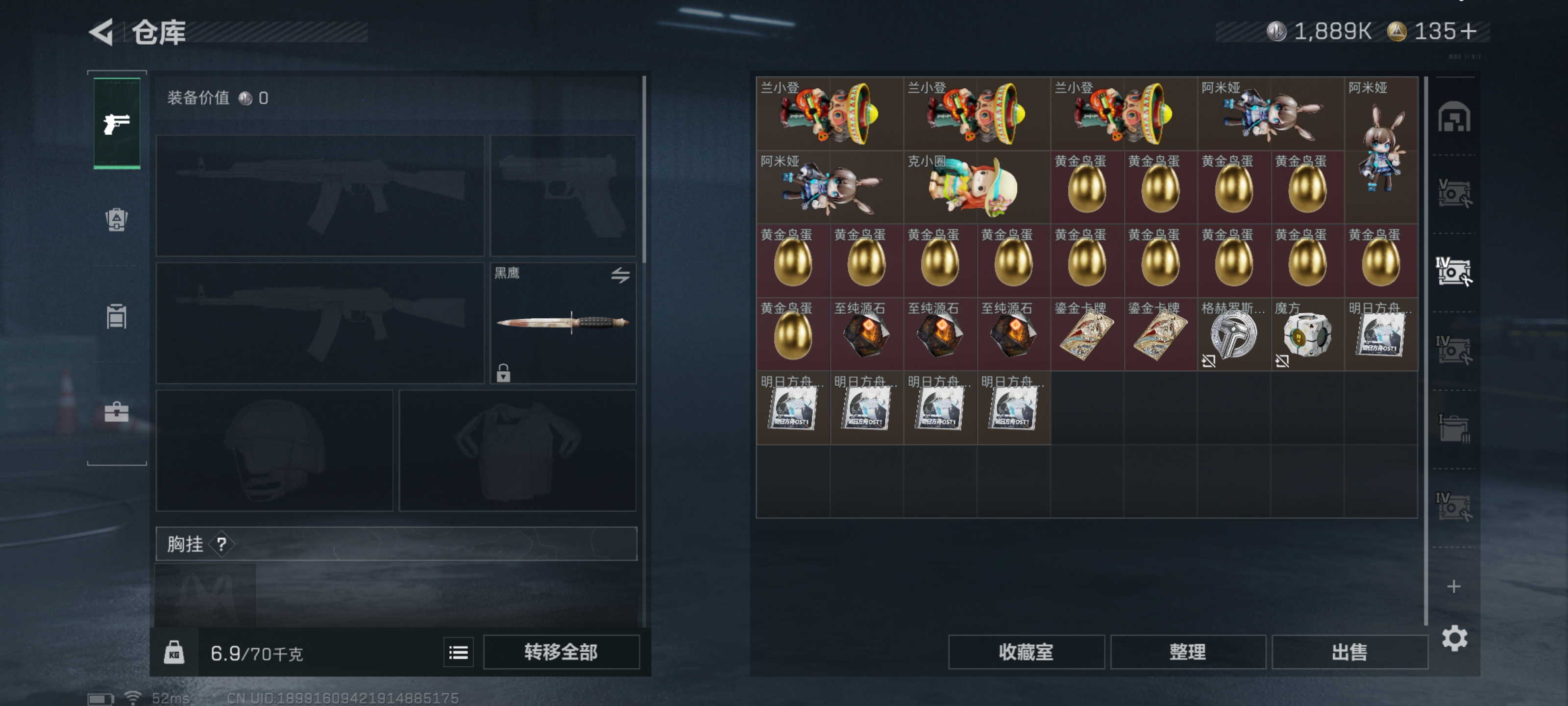Click 整理 to sort the warehouse

(x=1187, y=653)
